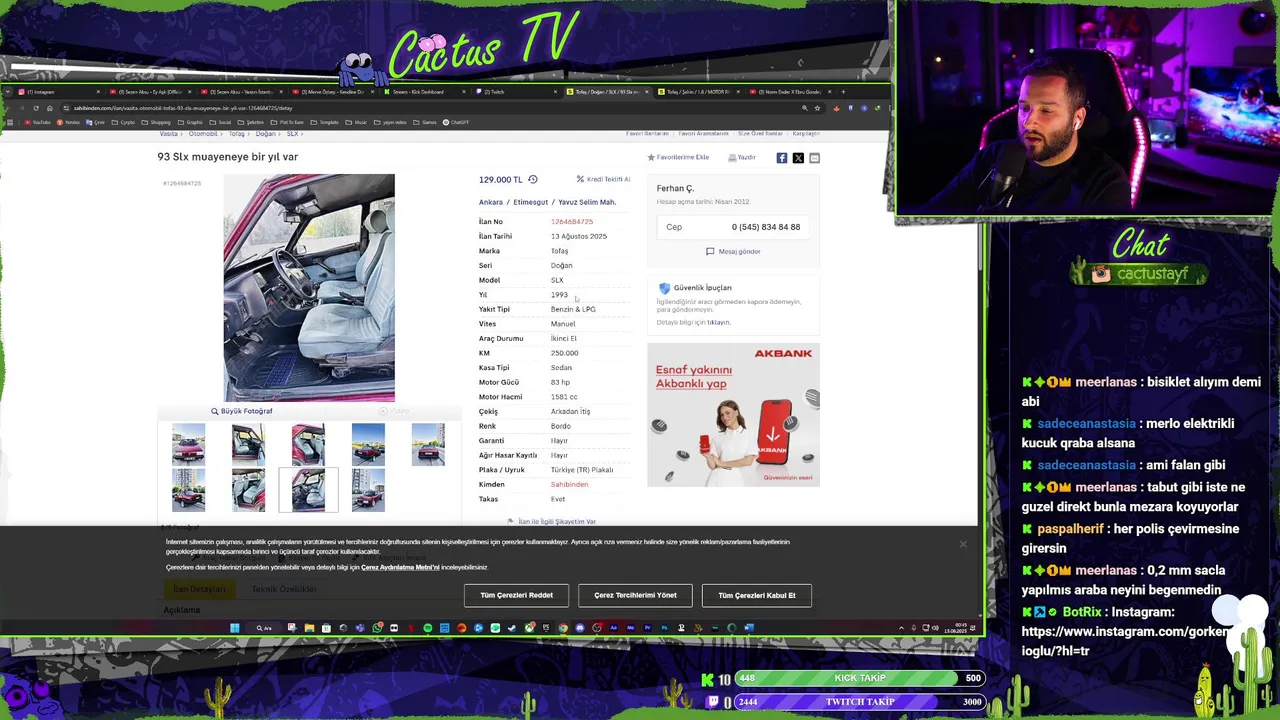Click Çerez Tercihlerimi Yönet button
1280x720 pixels.
(x=635, y=595)
